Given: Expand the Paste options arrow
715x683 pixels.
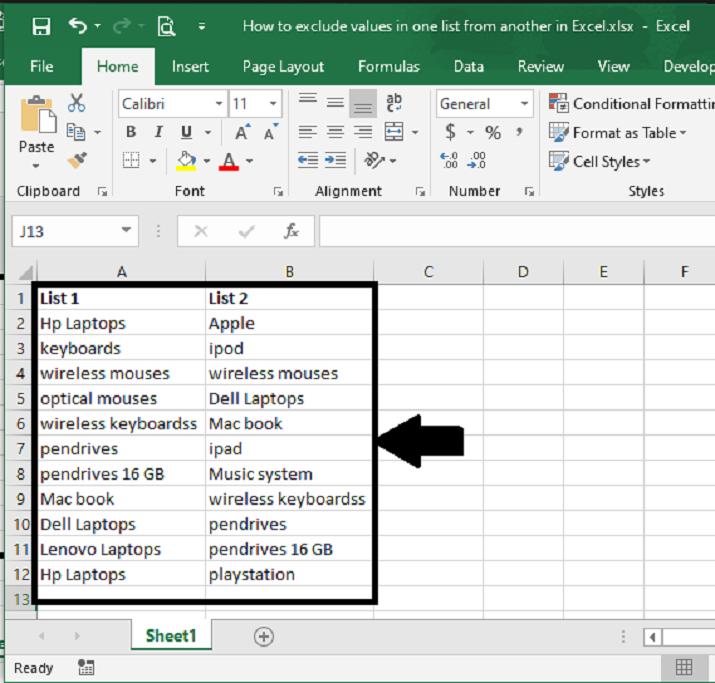Looking at the screenshot, I should [x=36, y=166].
